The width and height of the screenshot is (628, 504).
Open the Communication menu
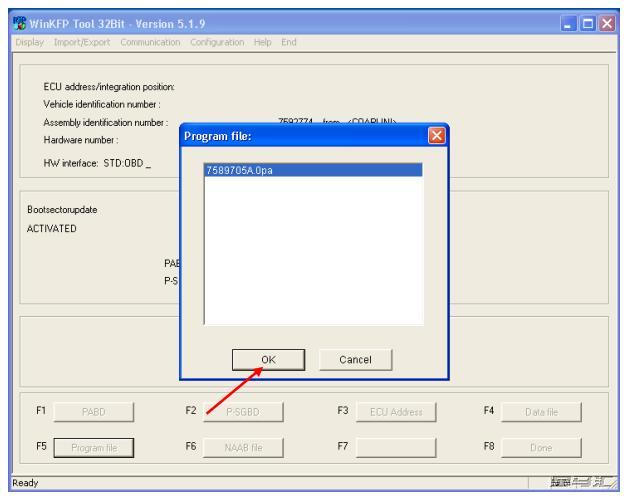click(x=150, y=42)
